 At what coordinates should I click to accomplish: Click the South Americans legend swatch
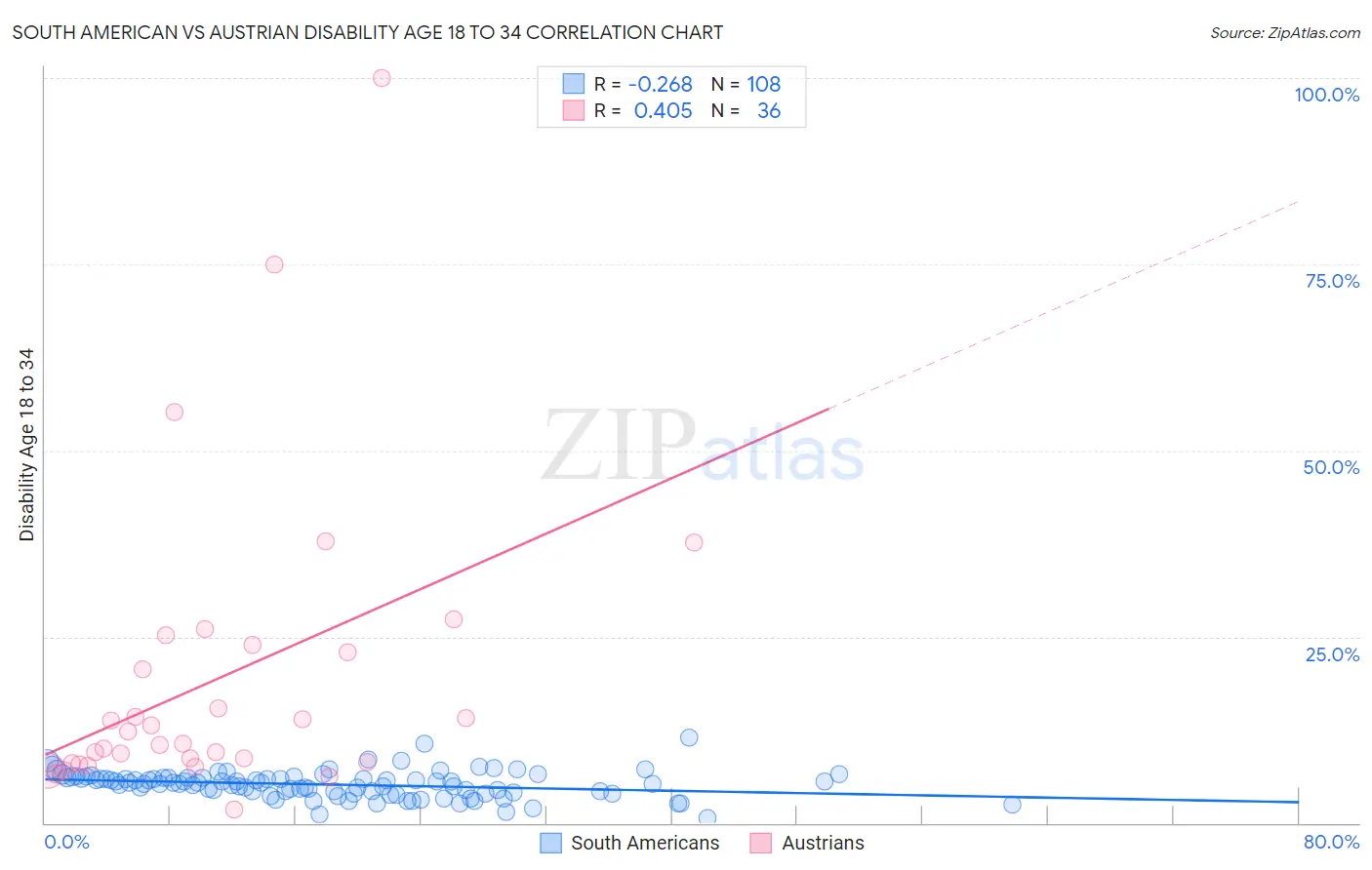[550, 843]
